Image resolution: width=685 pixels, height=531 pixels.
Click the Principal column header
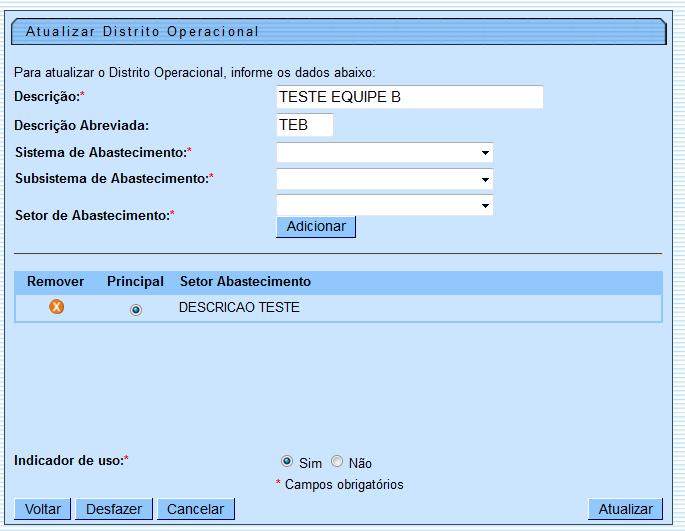tap(136, 282)
